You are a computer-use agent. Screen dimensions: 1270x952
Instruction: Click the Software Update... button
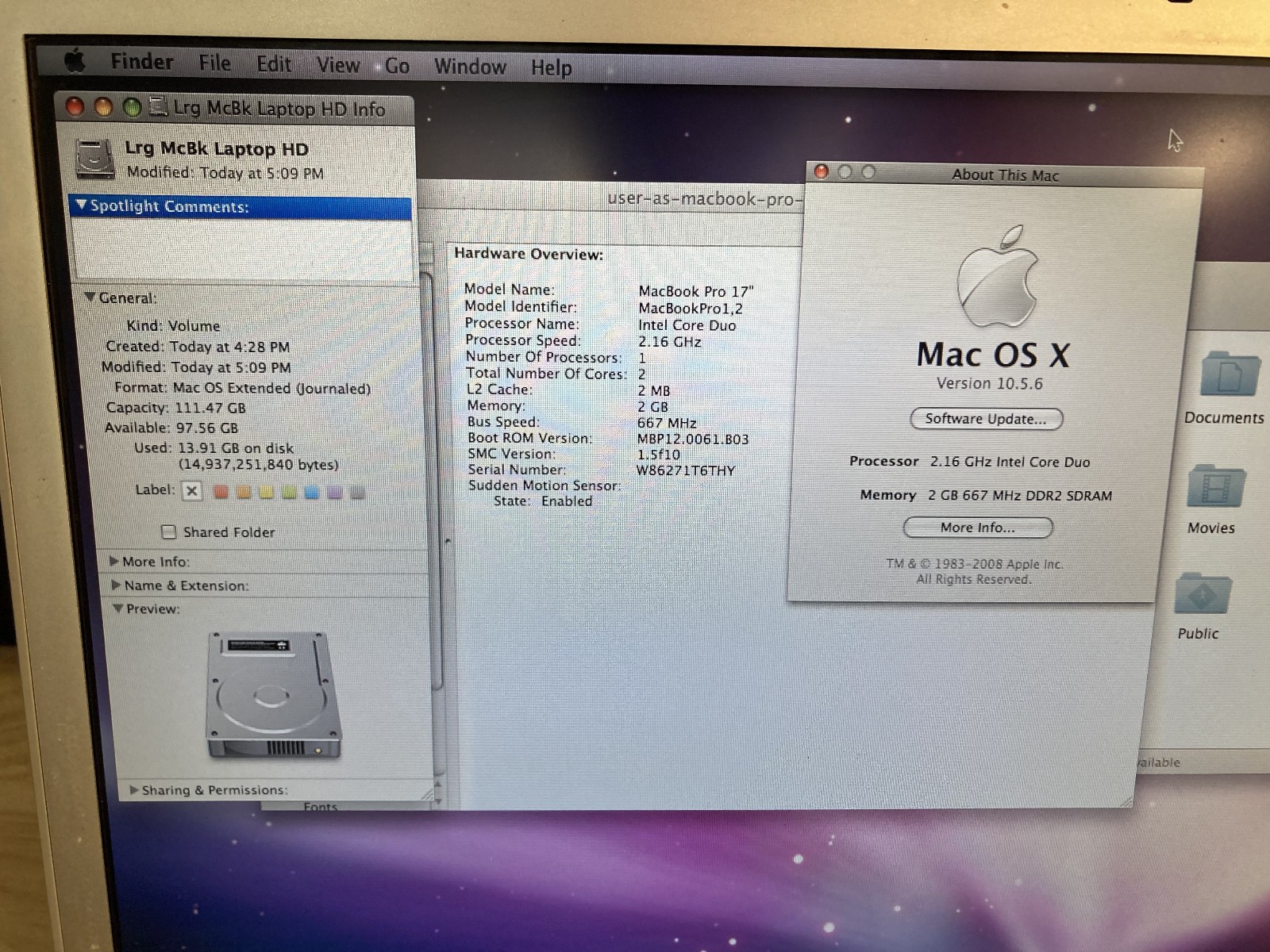[x=986, y=419]
